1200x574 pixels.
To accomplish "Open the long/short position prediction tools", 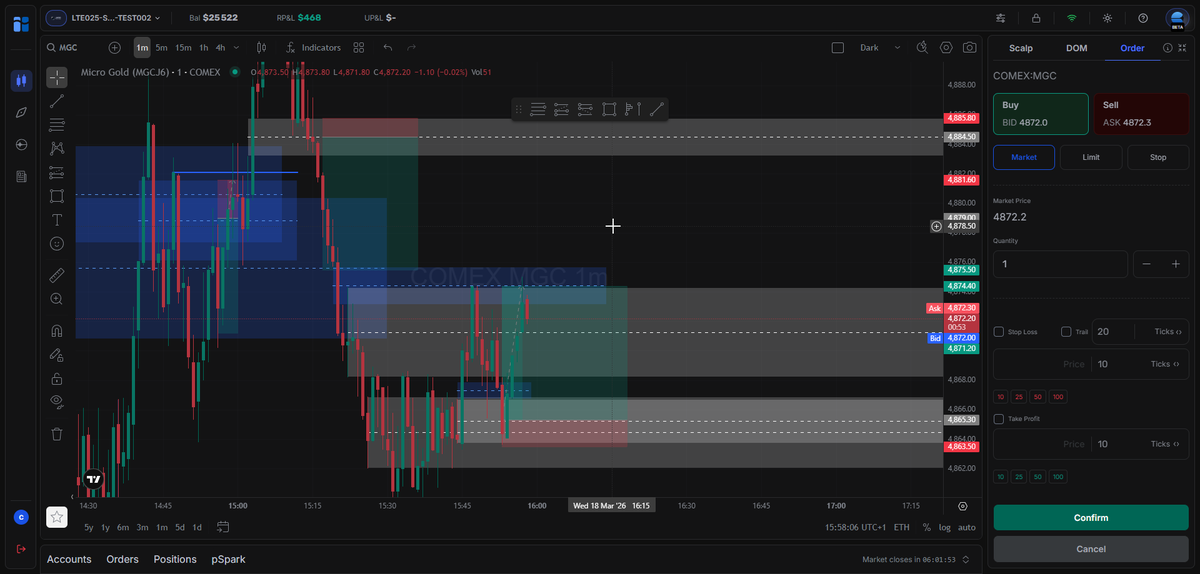I will (x=57, y=172).
